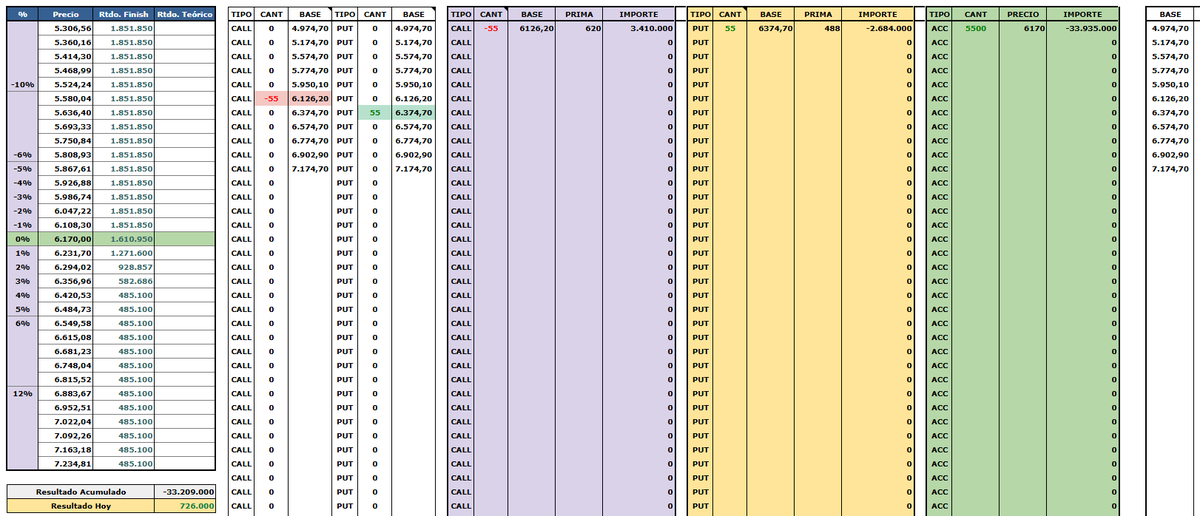Click price cell 5.750,84

pyautogui.click(x=66, y=141)
